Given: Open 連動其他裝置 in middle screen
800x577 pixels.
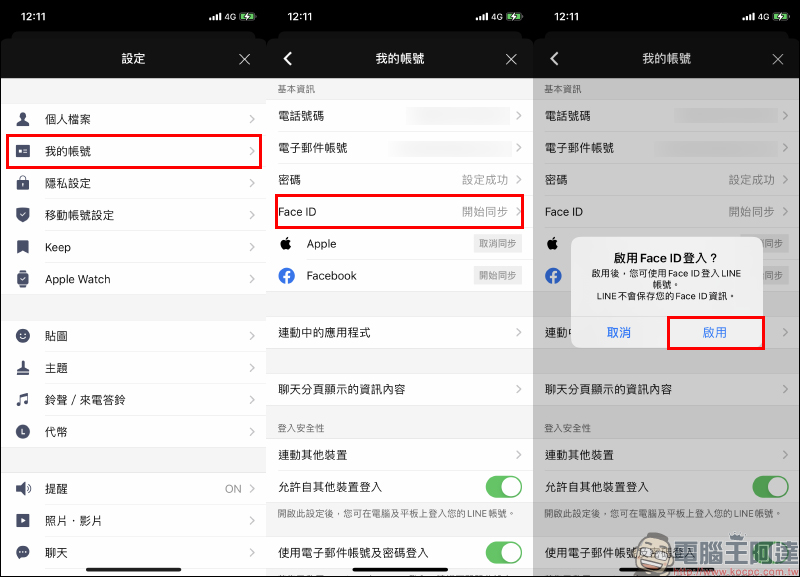Looking at the screenshot, I should pos(399,455).
